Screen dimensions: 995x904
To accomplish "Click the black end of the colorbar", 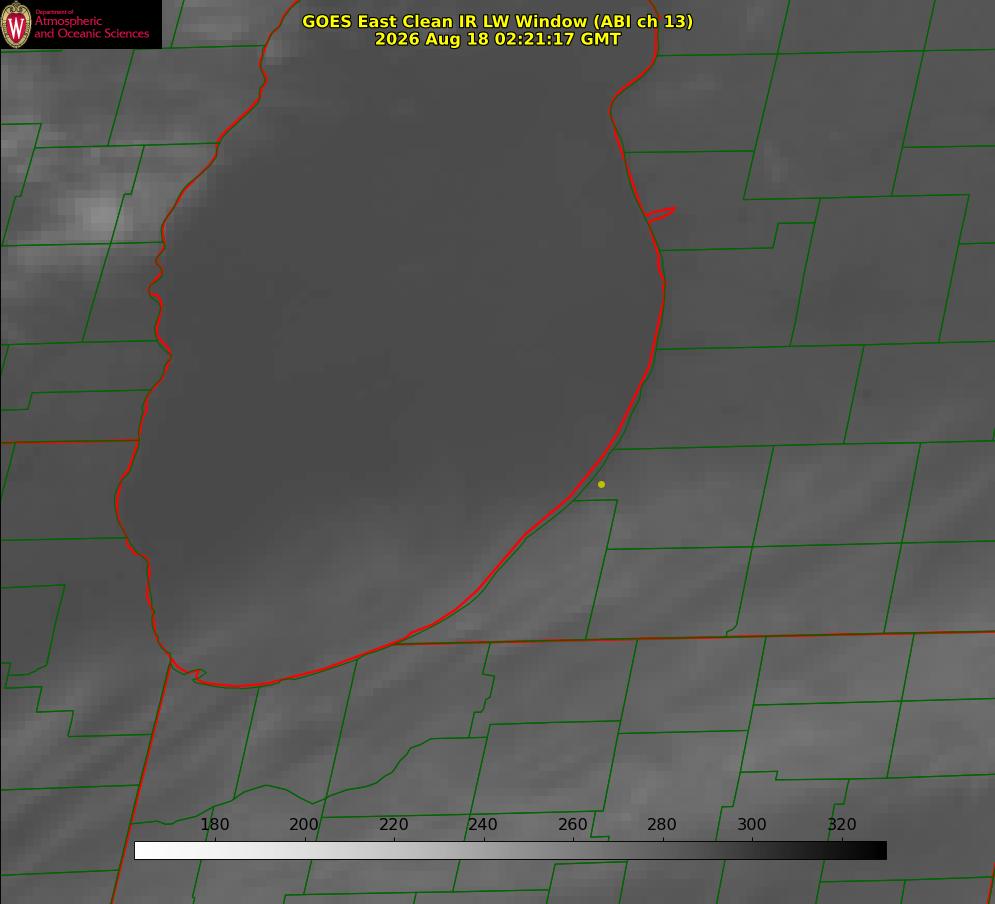I will pyautogui.click(x=878, y=850).
